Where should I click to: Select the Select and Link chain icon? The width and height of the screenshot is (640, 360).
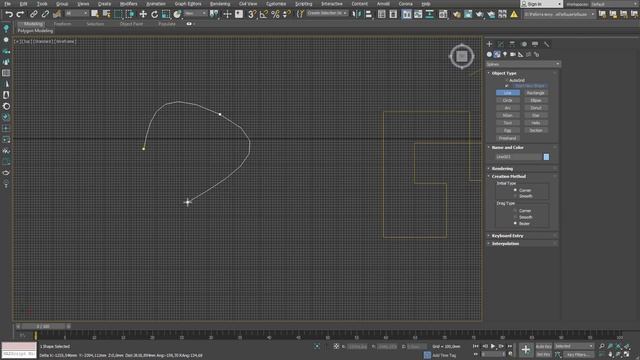pos(33,14)
